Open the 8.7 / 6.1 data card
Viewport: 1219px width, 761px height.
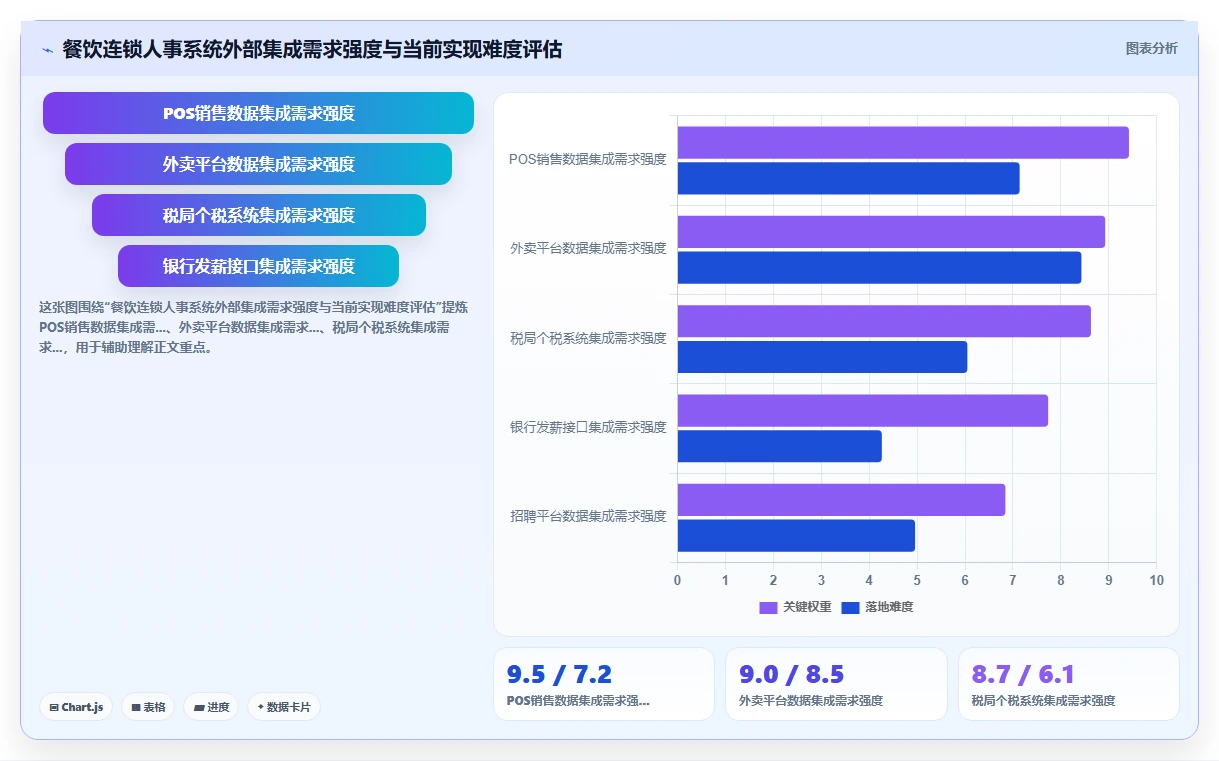1069,684
